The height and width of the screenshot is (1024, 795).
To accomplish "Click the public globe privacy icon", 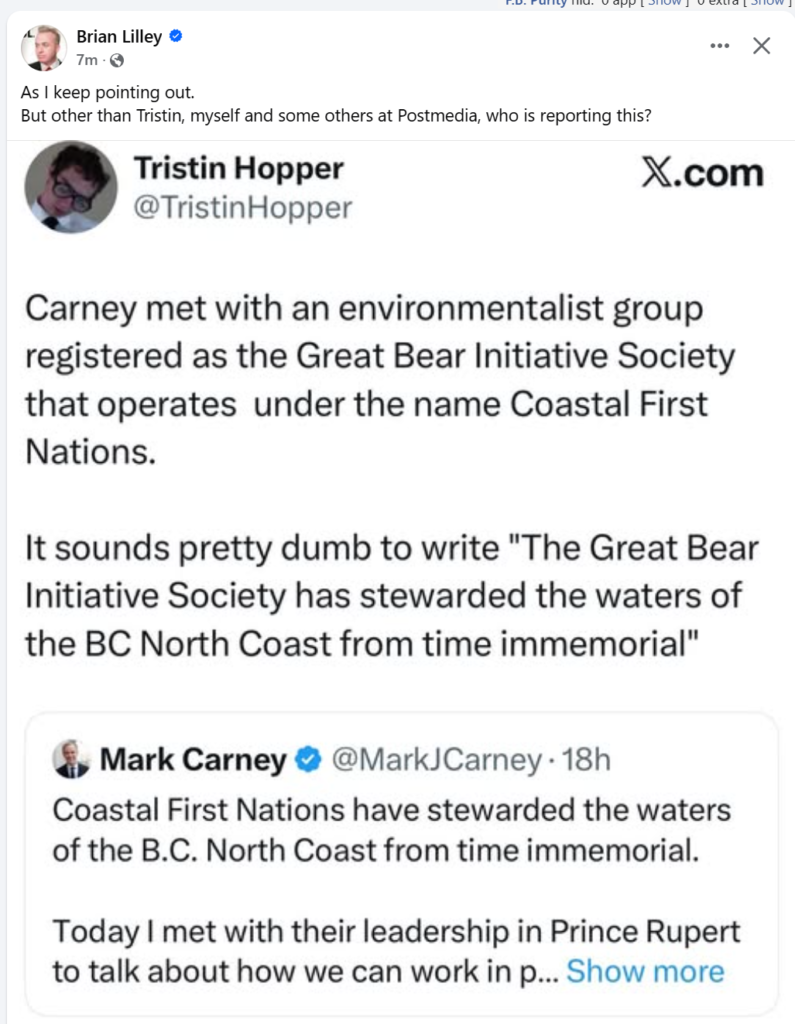I will (x=117, y=60).
